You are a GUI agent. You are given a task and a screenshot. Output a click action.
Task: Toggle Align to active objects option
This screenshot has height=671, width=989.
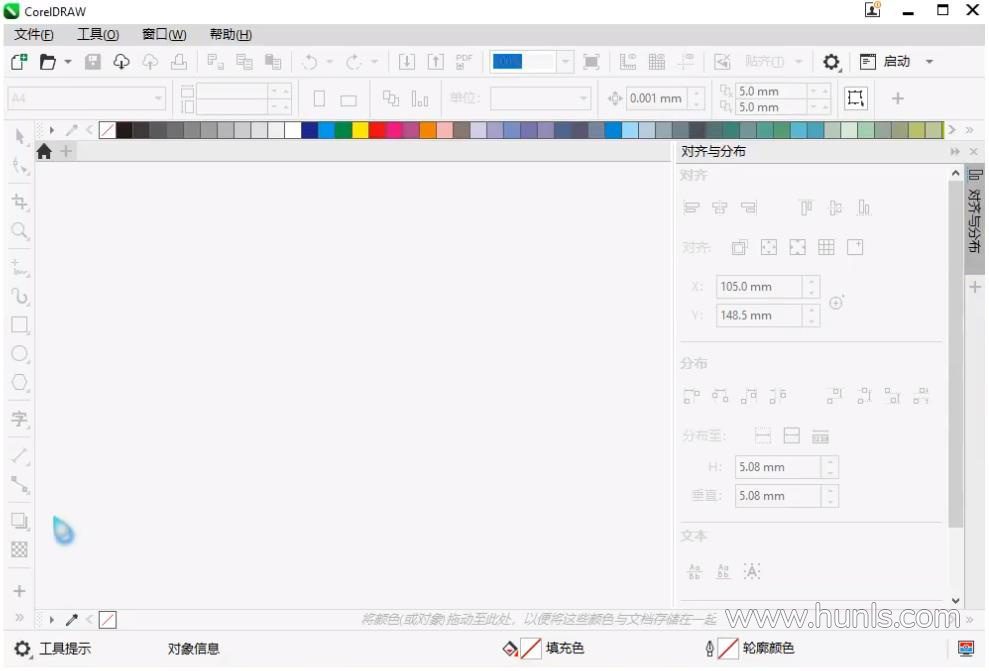coord(739,247)
